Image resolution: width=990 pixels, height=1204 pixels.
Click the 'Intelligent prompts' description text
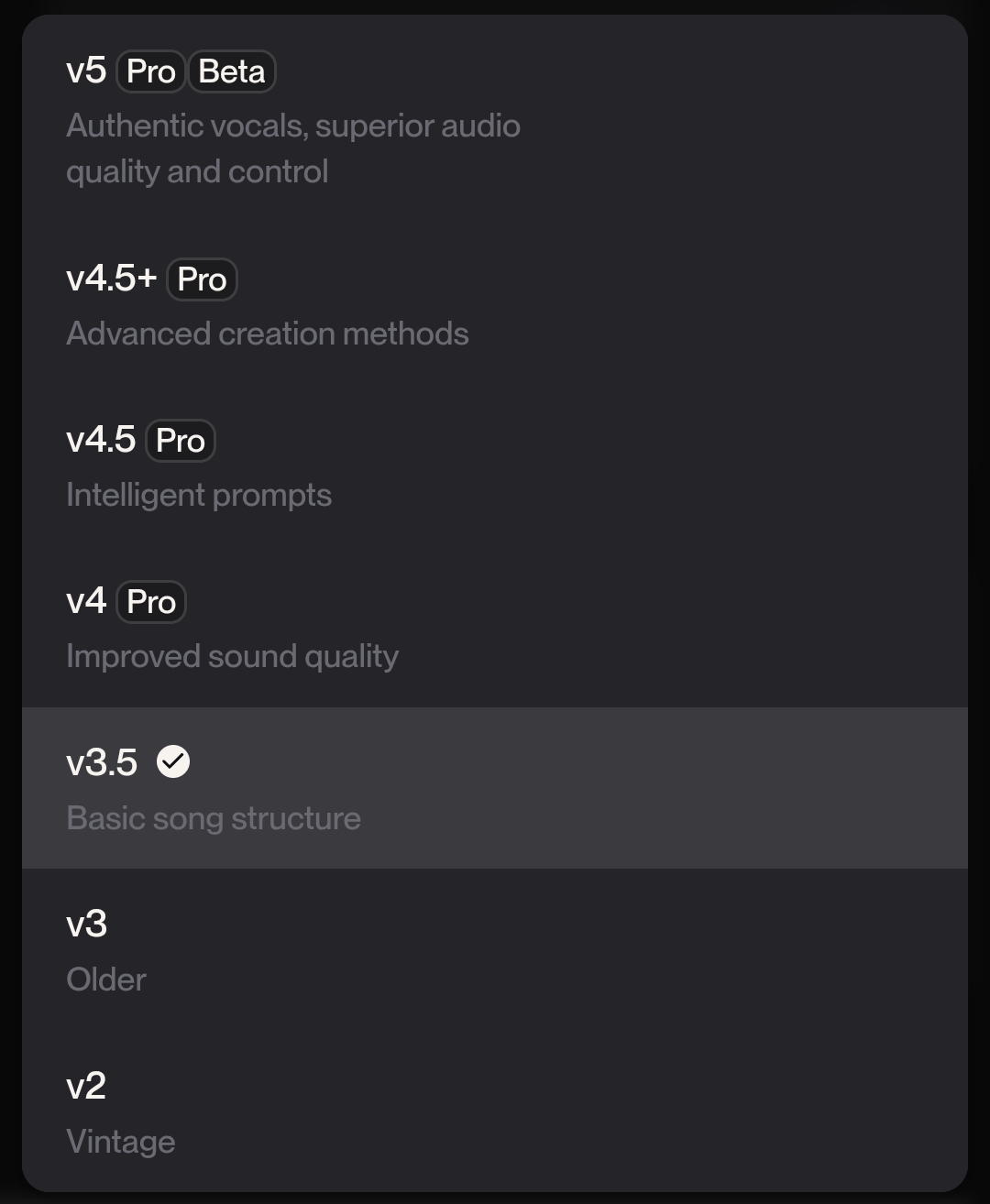point(199,496)
